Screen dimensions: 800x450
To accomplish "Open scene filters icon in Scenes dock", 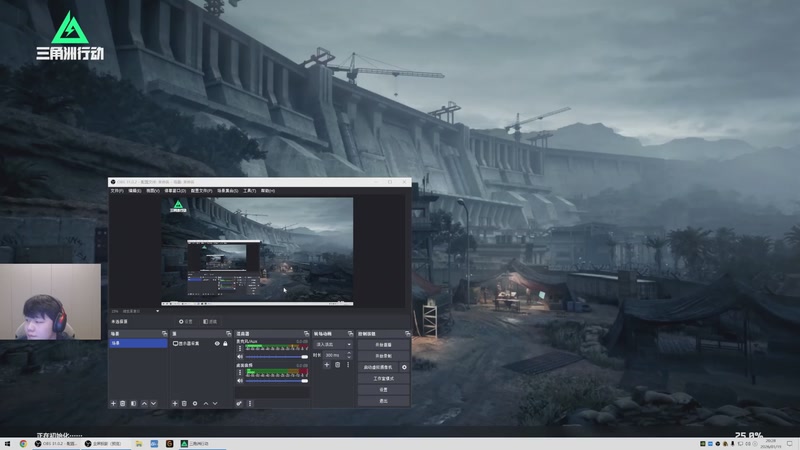I will click(134, 404).
